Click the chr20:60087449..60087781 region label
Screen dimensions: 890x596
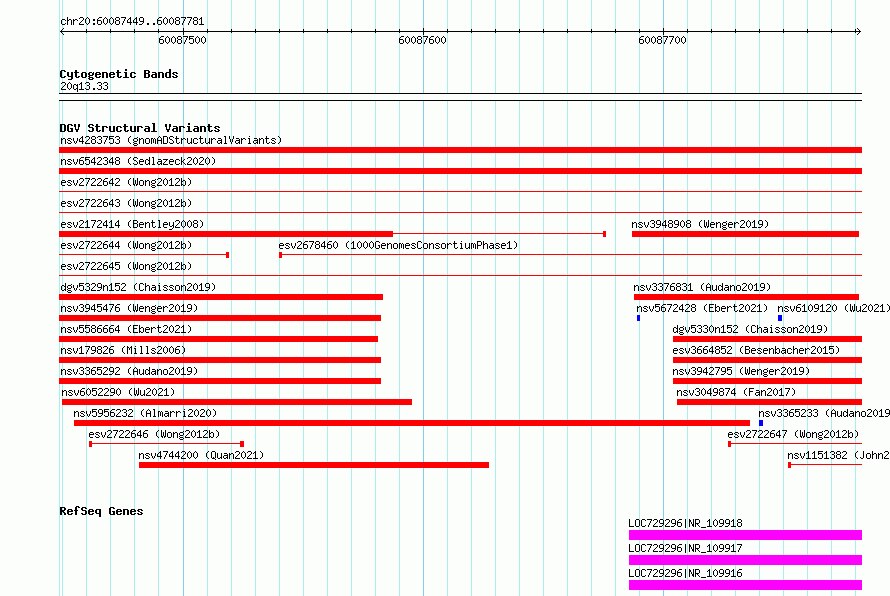point(132,22)
